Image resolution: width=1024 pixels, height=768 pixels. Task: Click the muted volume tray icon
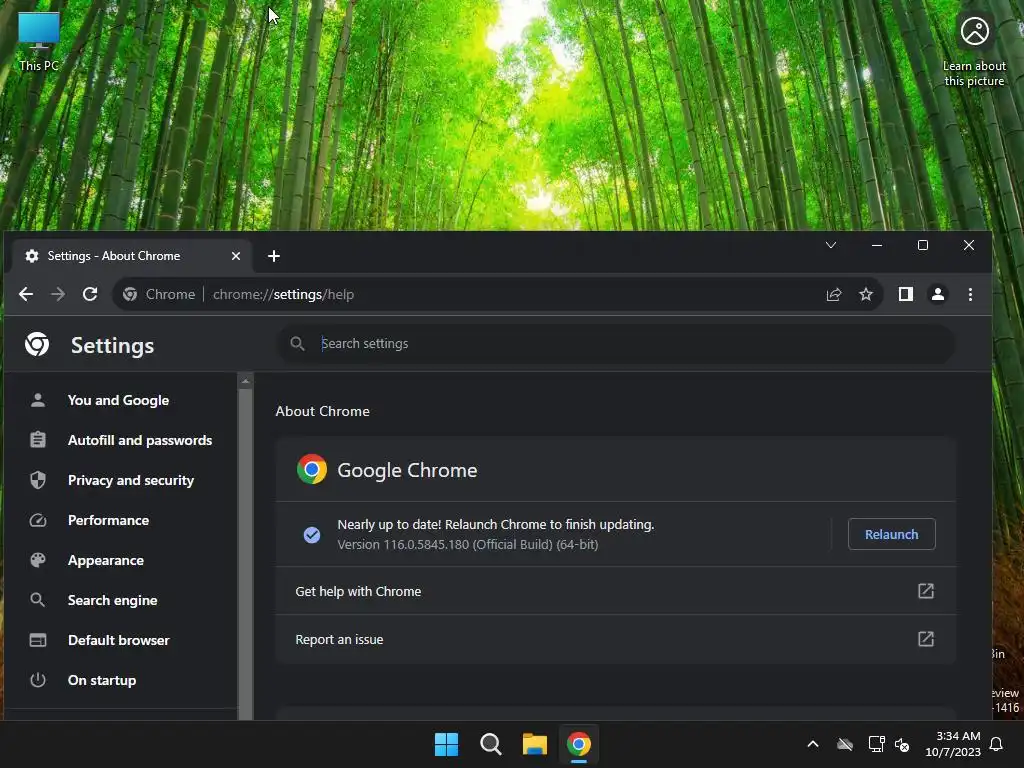pyautogui.click(x=903, y=744)
